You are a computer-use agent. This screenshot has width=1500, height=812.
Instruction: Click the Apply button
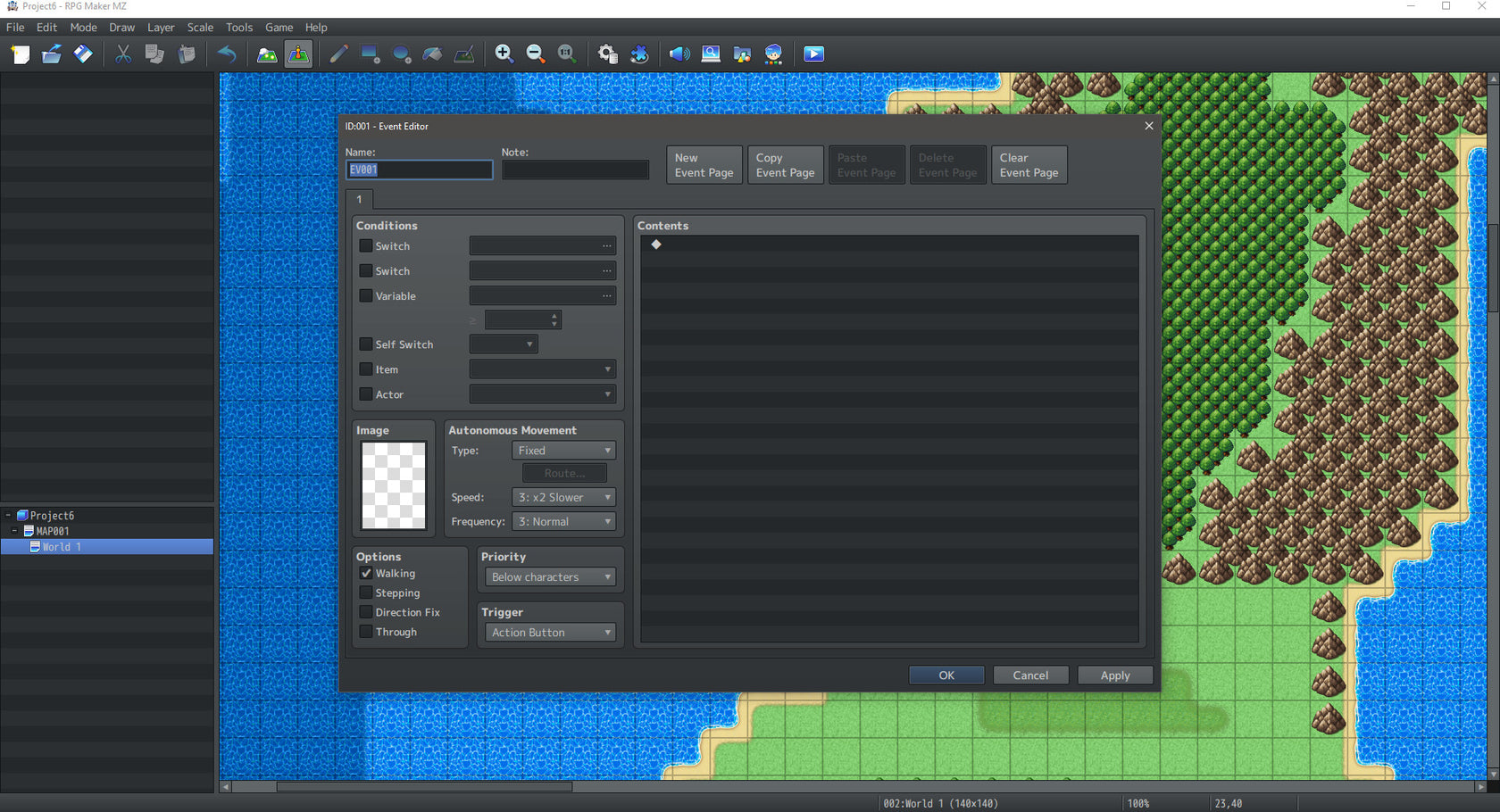[x=1114, y=675]
